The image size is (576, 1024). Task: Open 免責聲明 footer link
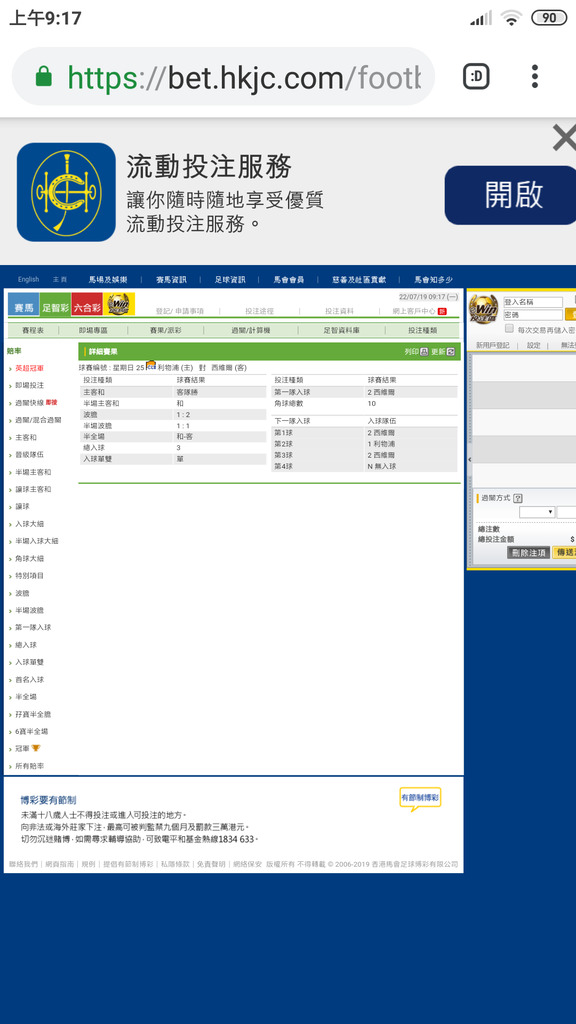click(211, 863)
